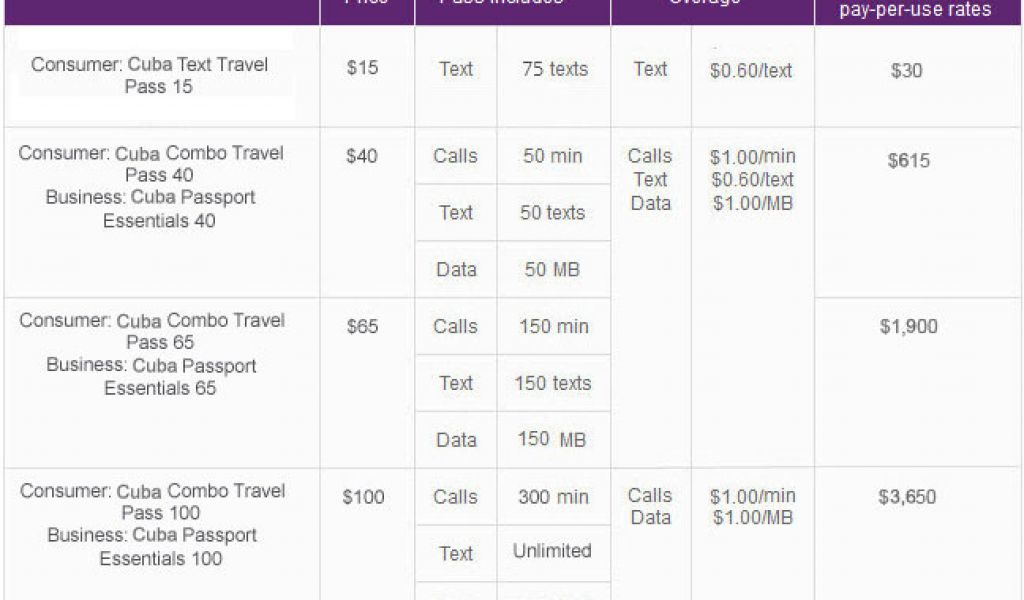Click the $3,650 pay-per-use amount
1024x600 pixels.
(907, 497)
